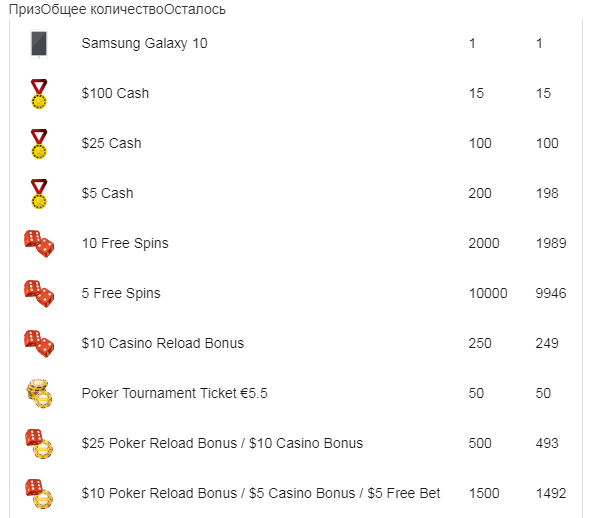Image resolution: width=595 pixels, height=518 pixels.
Task: Click the 10 Free Spins prize text
Action: click(125, 243)
